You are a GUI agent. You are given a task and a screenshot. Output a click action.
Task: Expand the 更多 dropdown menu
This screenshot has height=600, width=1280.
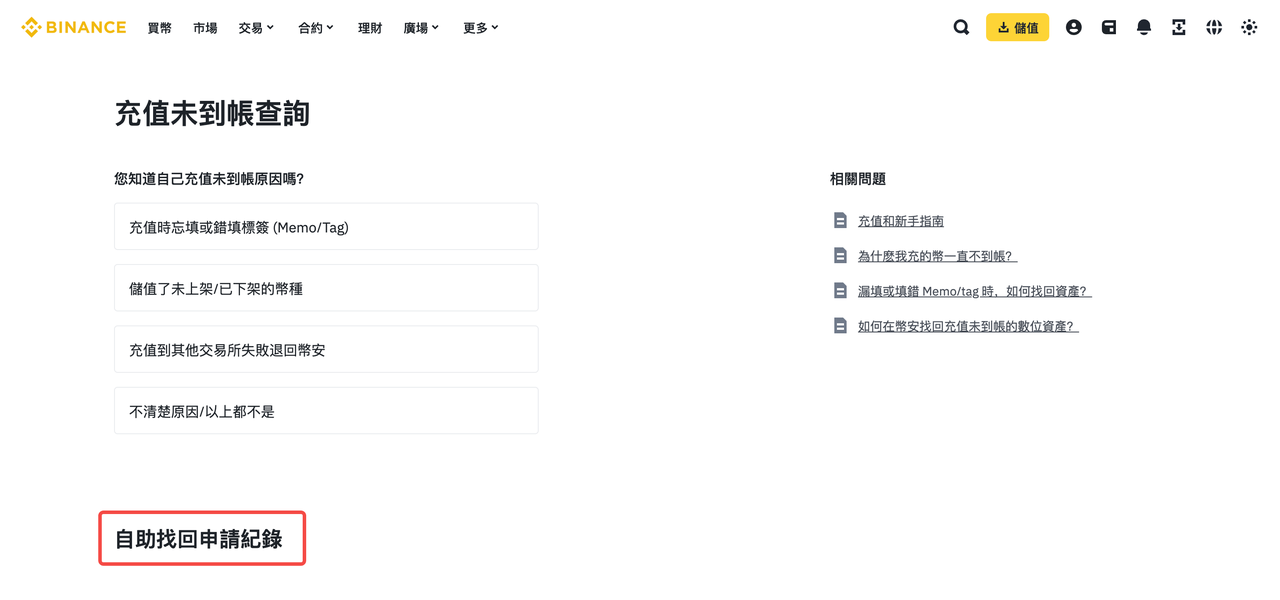pyautogui.click(x=480, y=28)
